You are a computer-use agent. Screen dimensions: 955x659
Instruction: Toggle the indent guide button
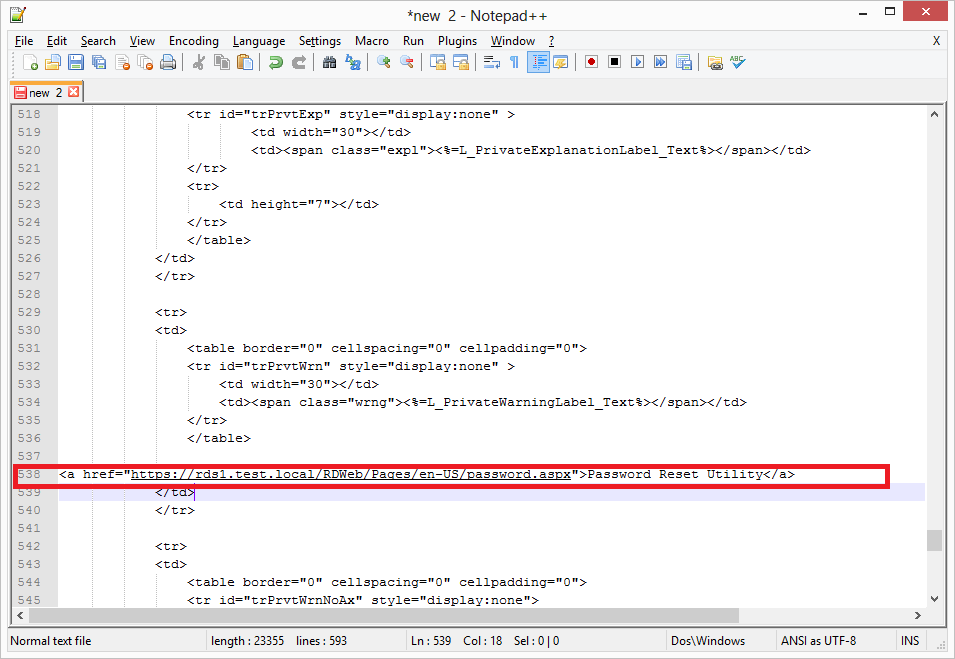(538, 62)
